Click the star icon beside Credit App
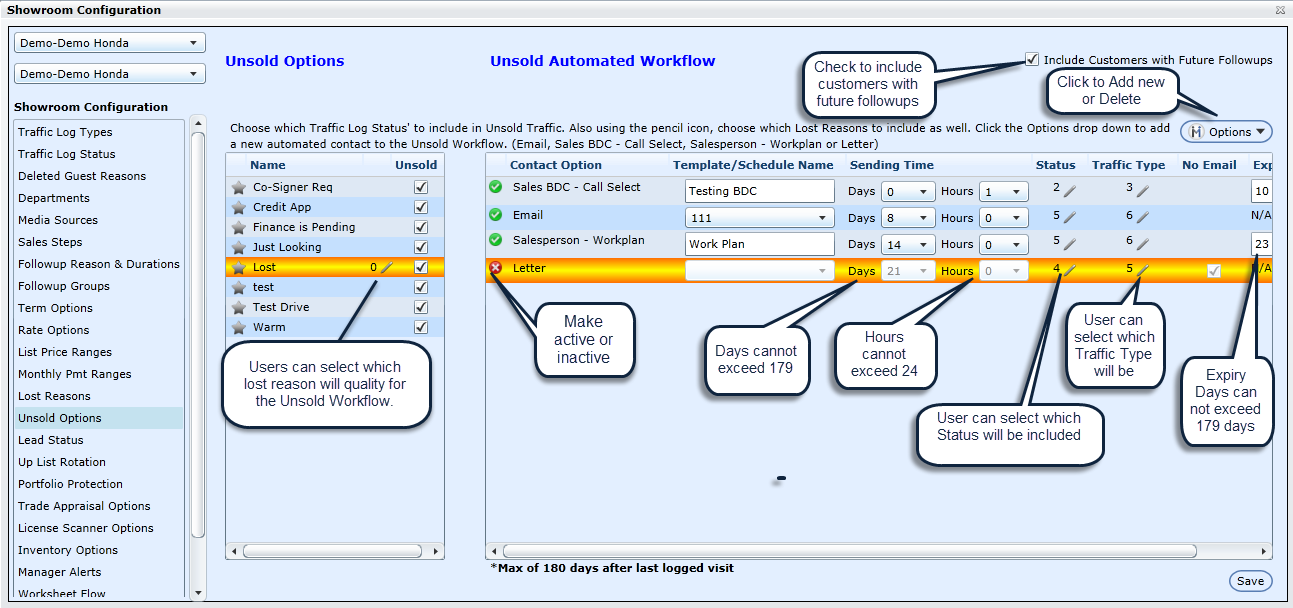The height and width of the screenshot is (608, 1293). [238, 207]
